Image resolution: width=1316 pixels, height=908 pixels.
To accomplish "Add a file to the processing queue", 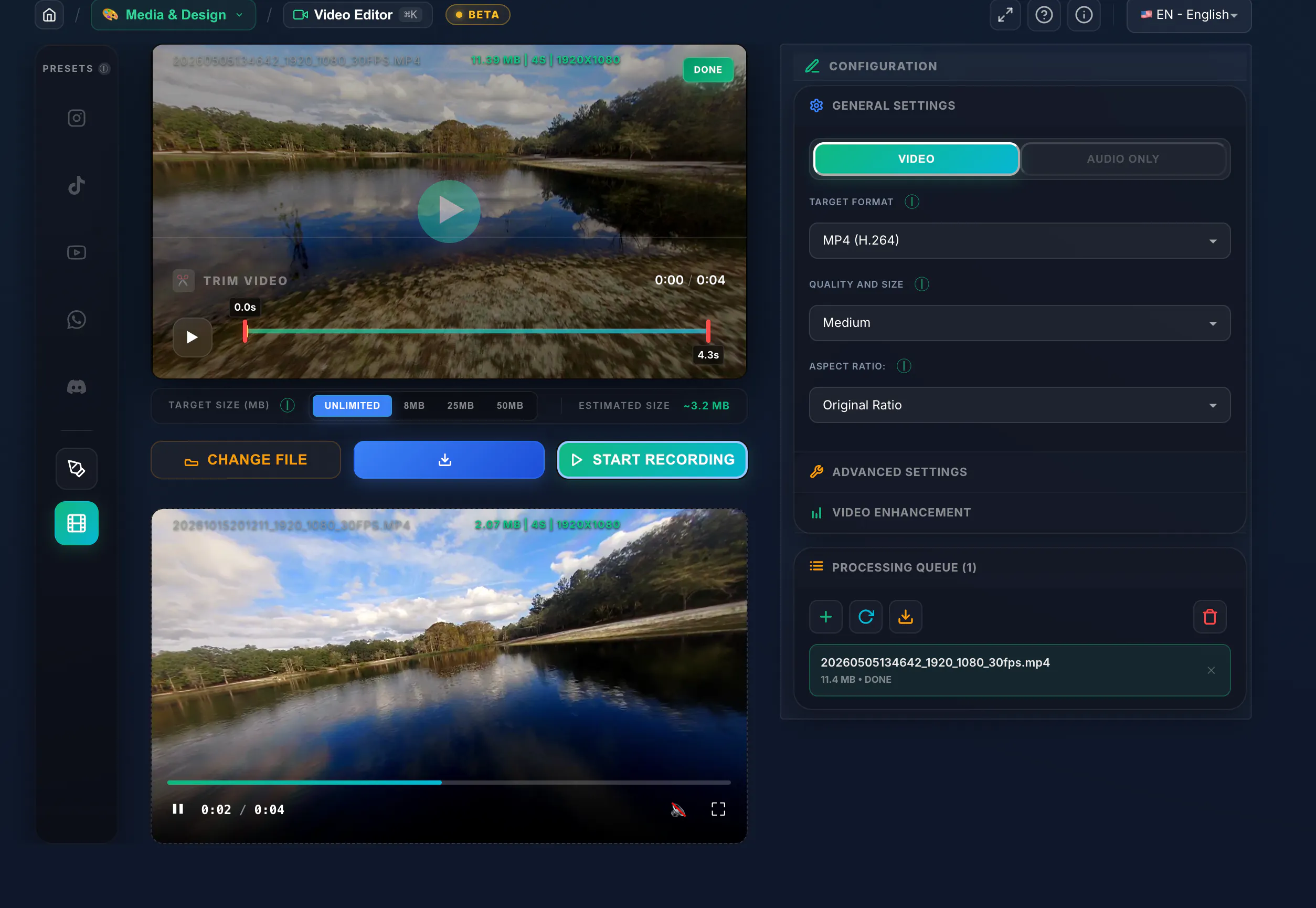I will tap(826, 617).
